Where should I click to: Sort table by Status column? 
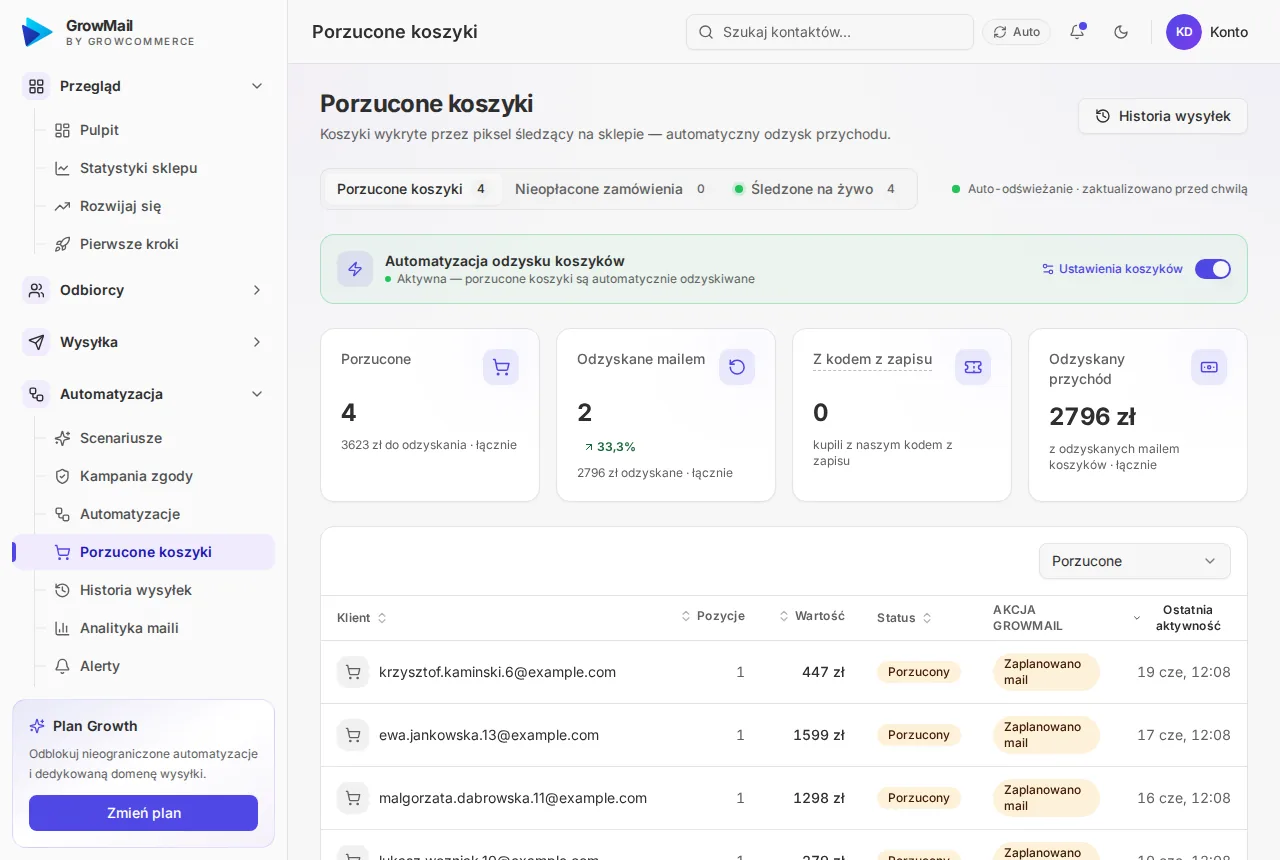904,618
